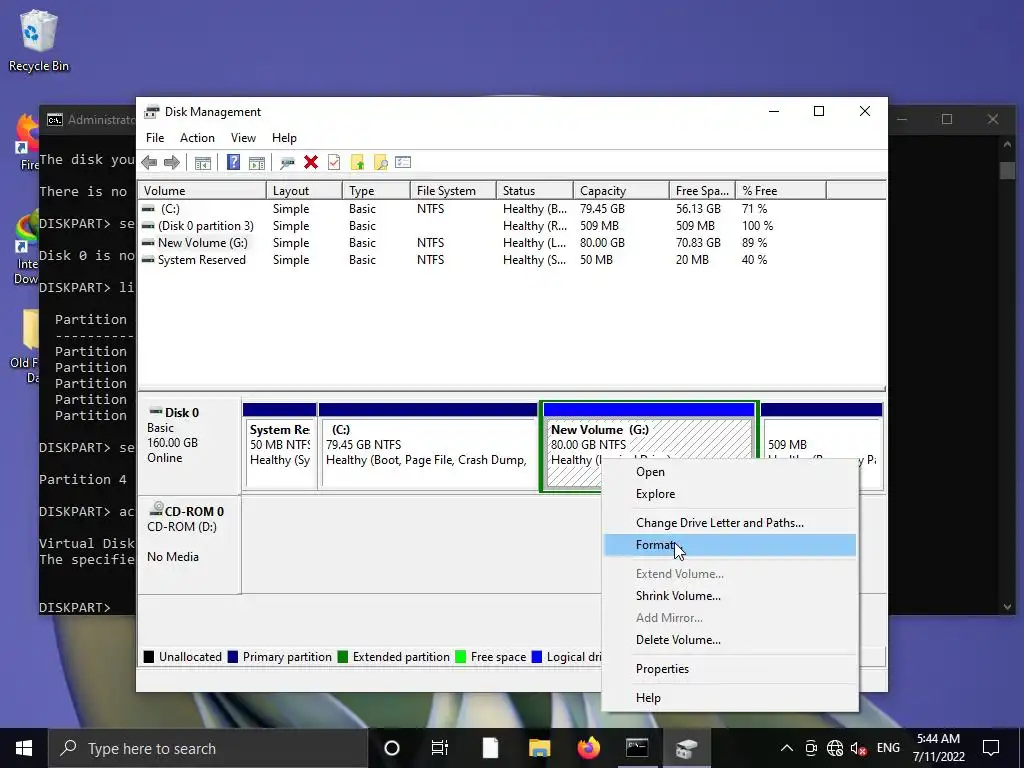
Task: Choose Properties from the context menu
Action: coord(729,669)
